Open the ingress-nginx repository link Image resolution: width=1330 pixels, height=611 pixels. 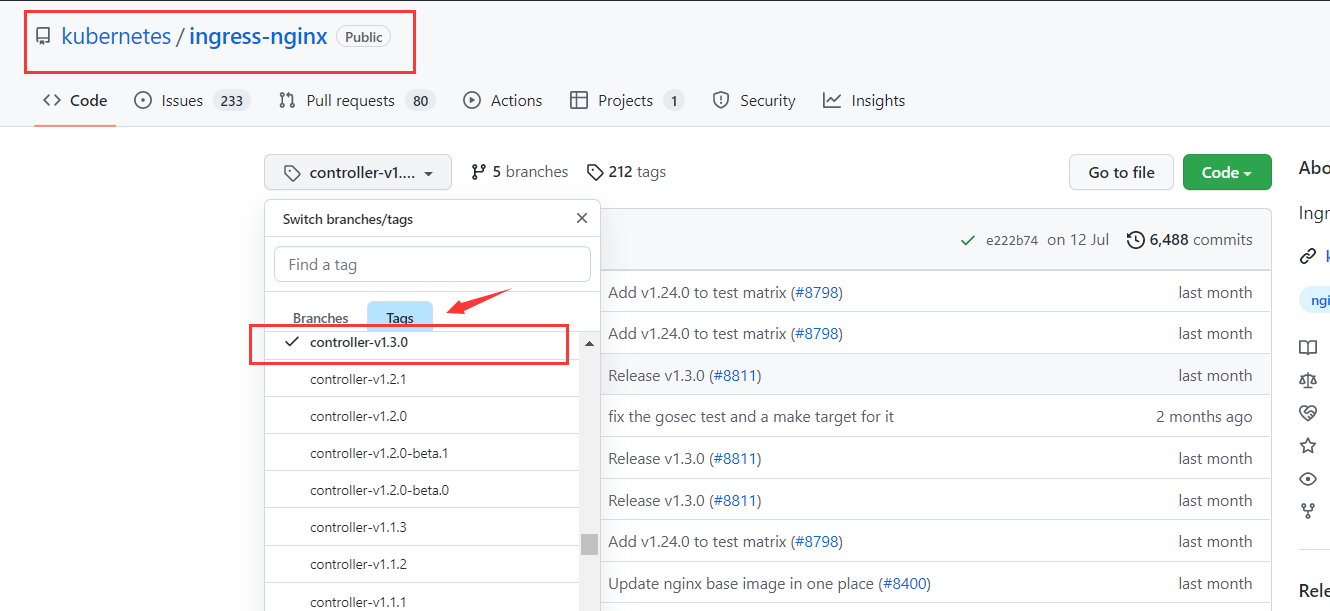coord(258,37)
